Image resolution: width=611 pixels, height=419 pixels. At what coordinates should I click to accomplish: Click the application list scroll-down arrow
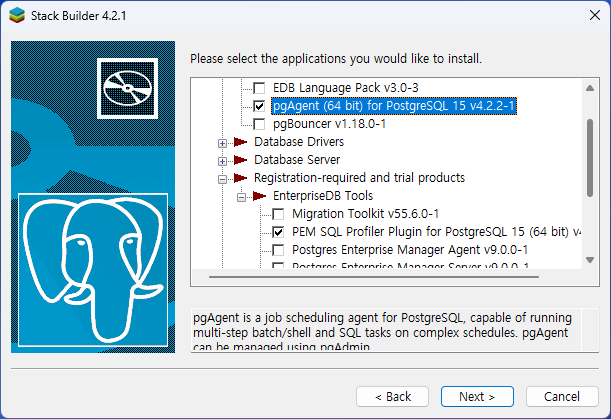(590, 260)
